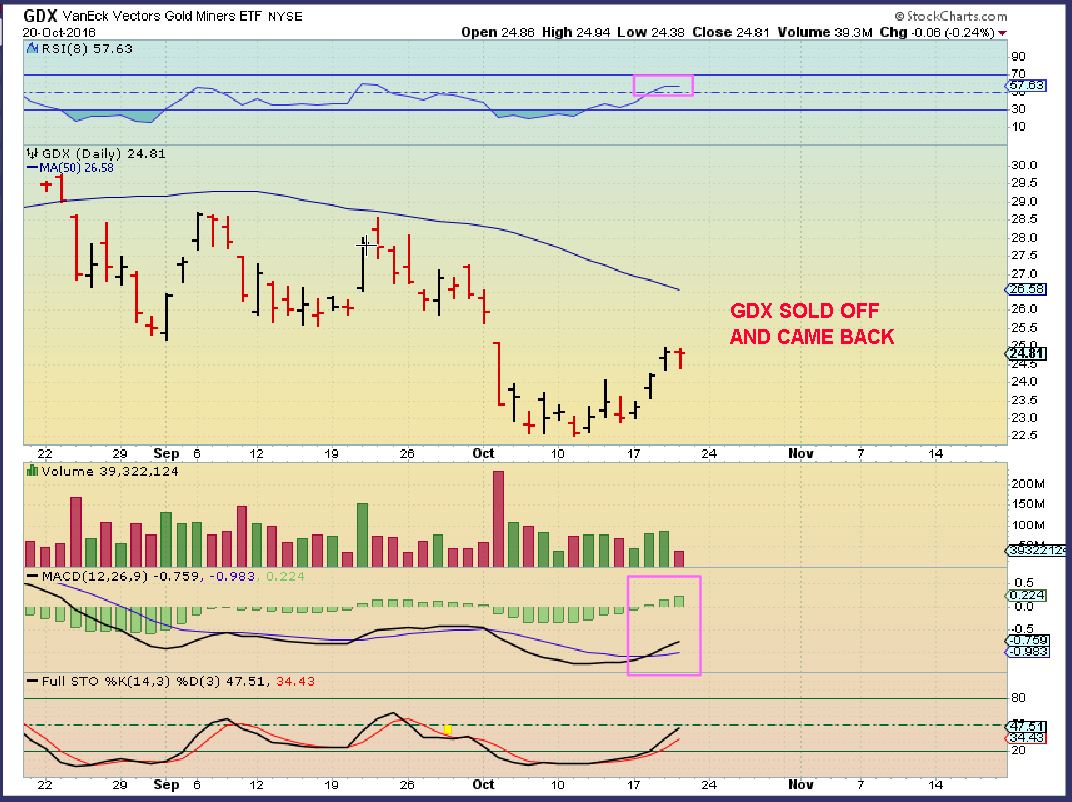Click the 26.58 moving average tag on right edge
This screenshot has width=1072, height=802.
pos(1025,291)
